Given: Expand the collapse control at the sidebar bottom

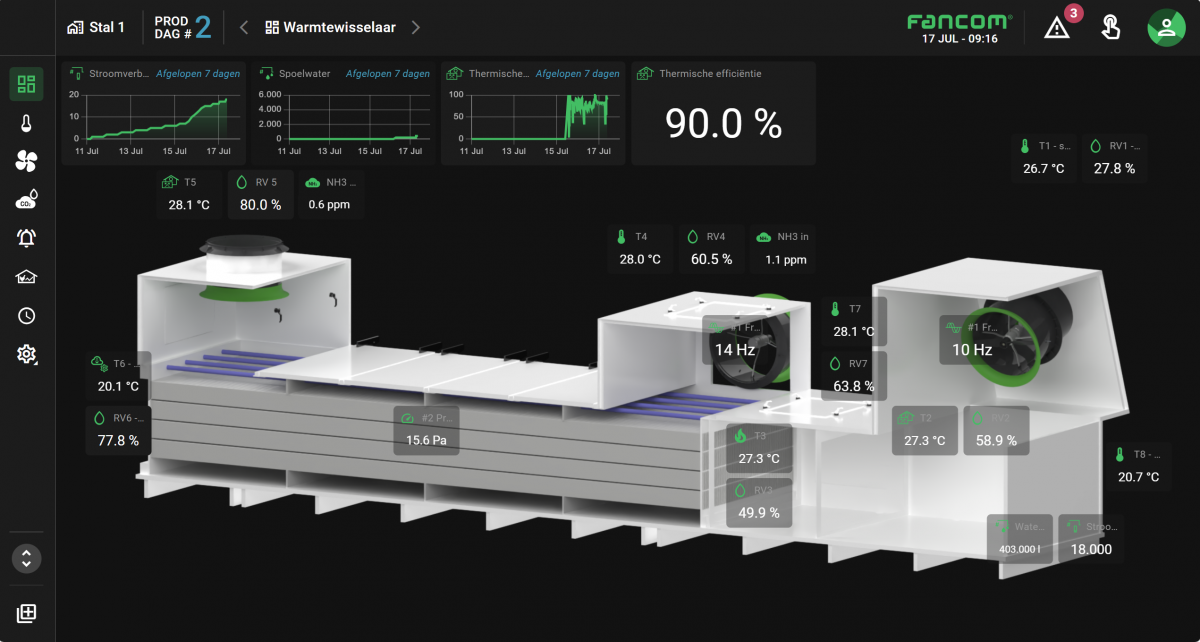Looking at the screenshot, I should tap(26, 558).
